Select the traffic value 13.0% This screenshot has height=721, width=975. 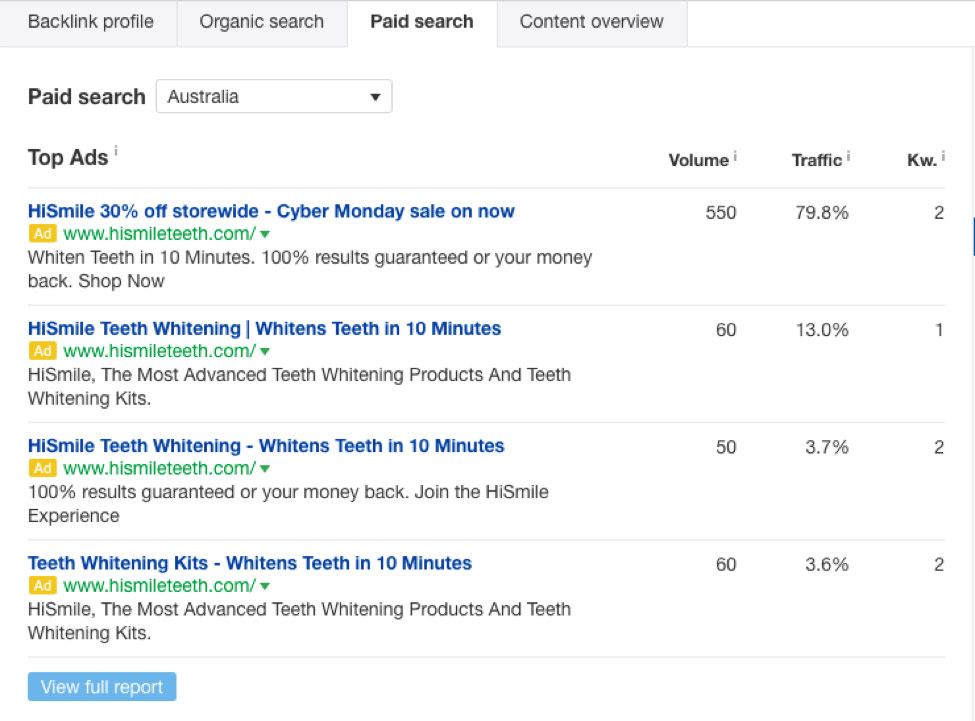[822, 330]
